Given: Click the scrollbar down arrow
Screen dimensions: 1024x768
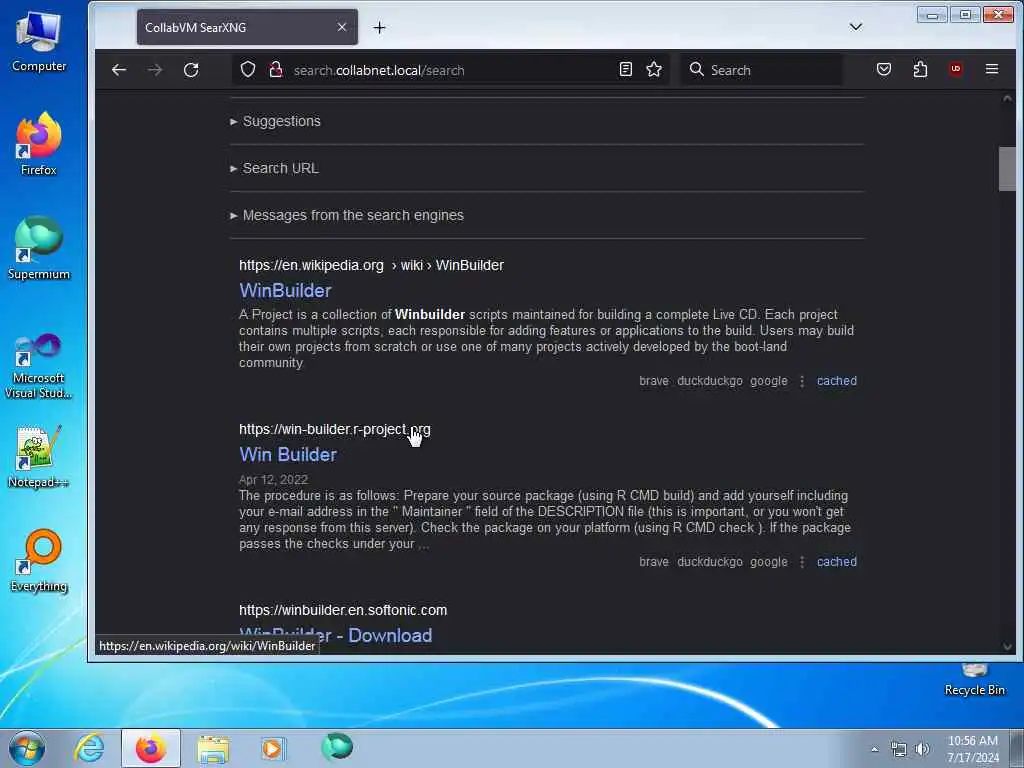Looking at the screenshot, I should [1006, 647].
